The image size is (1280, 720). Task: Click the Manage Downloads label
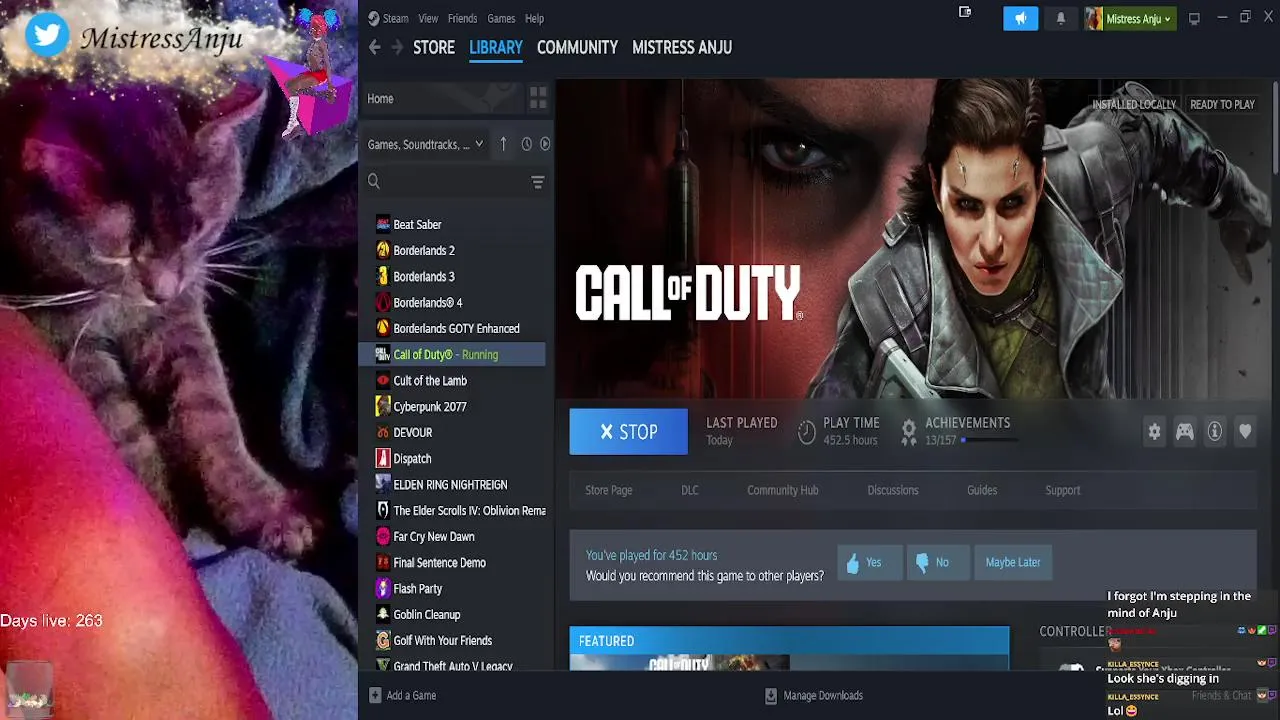pyautogui.click(x=823, y=695)
